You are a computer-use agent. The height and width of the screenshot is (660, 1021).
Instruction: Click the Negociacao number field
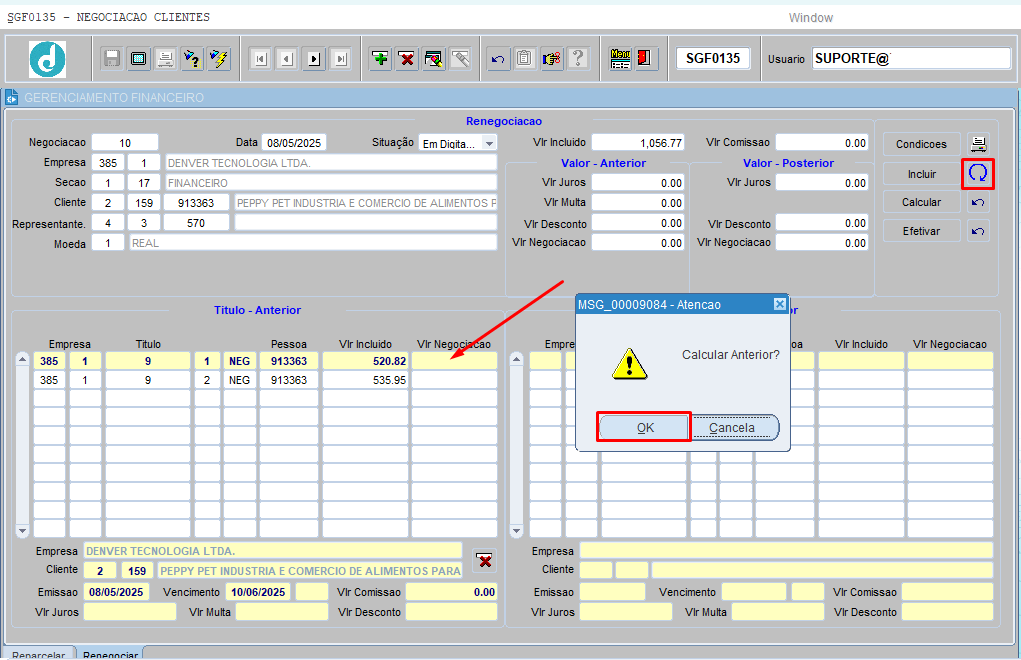[125, 143]
